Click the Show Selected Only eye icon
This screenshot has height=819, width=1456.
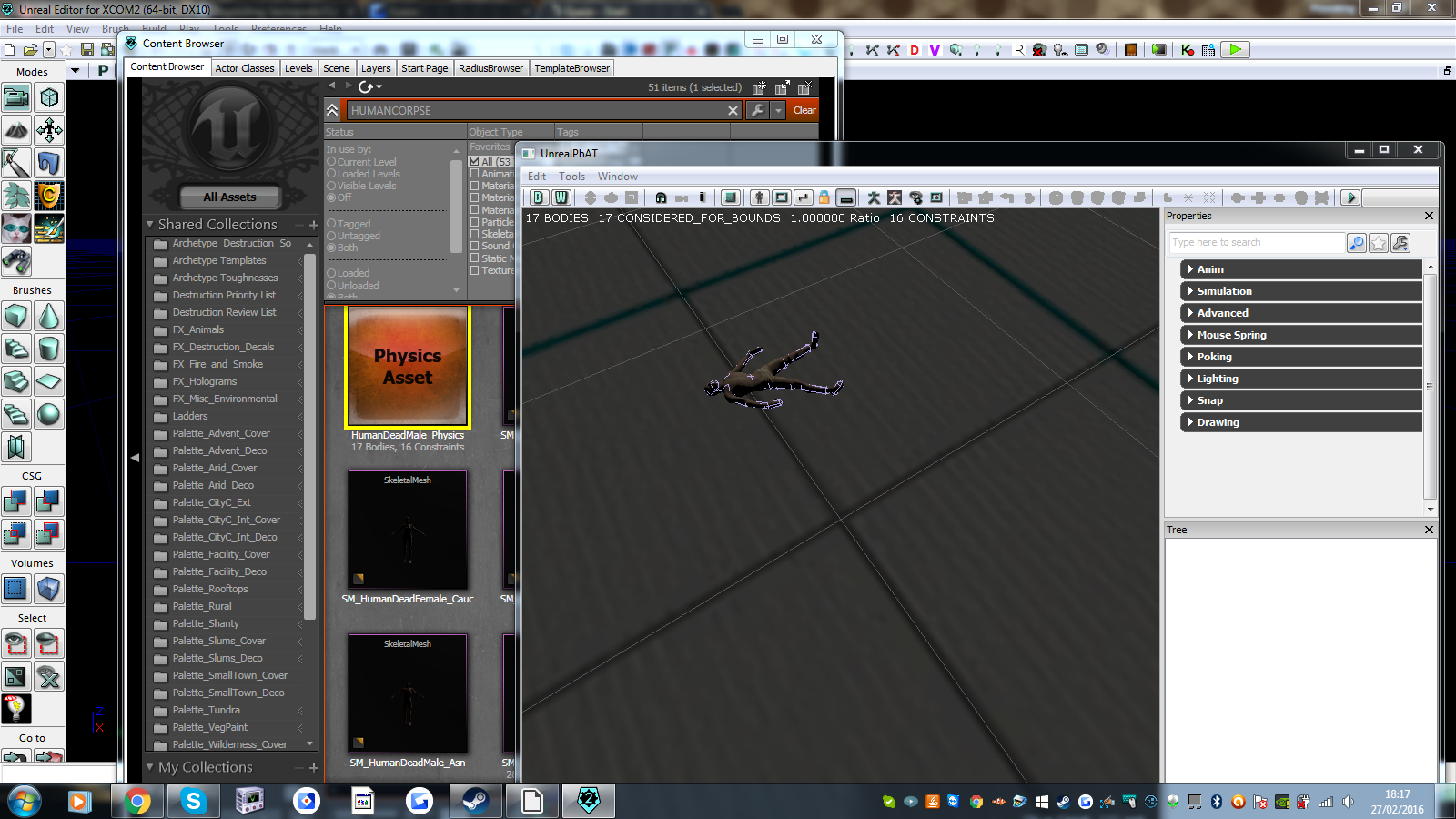click(x=16, y=643)
